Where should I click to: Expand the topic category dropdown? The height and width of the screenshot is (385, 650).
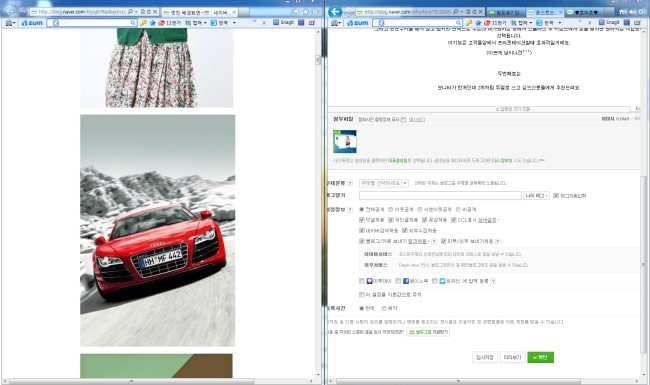pos(384,183)
